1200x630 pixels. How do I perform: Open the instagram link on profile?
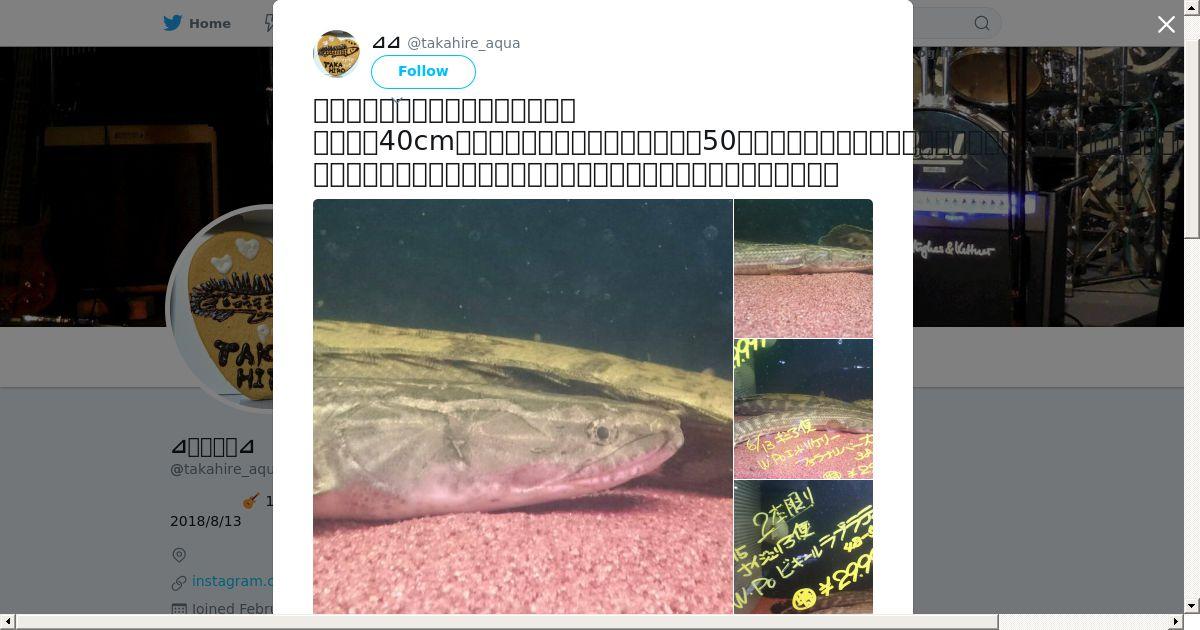232,581
